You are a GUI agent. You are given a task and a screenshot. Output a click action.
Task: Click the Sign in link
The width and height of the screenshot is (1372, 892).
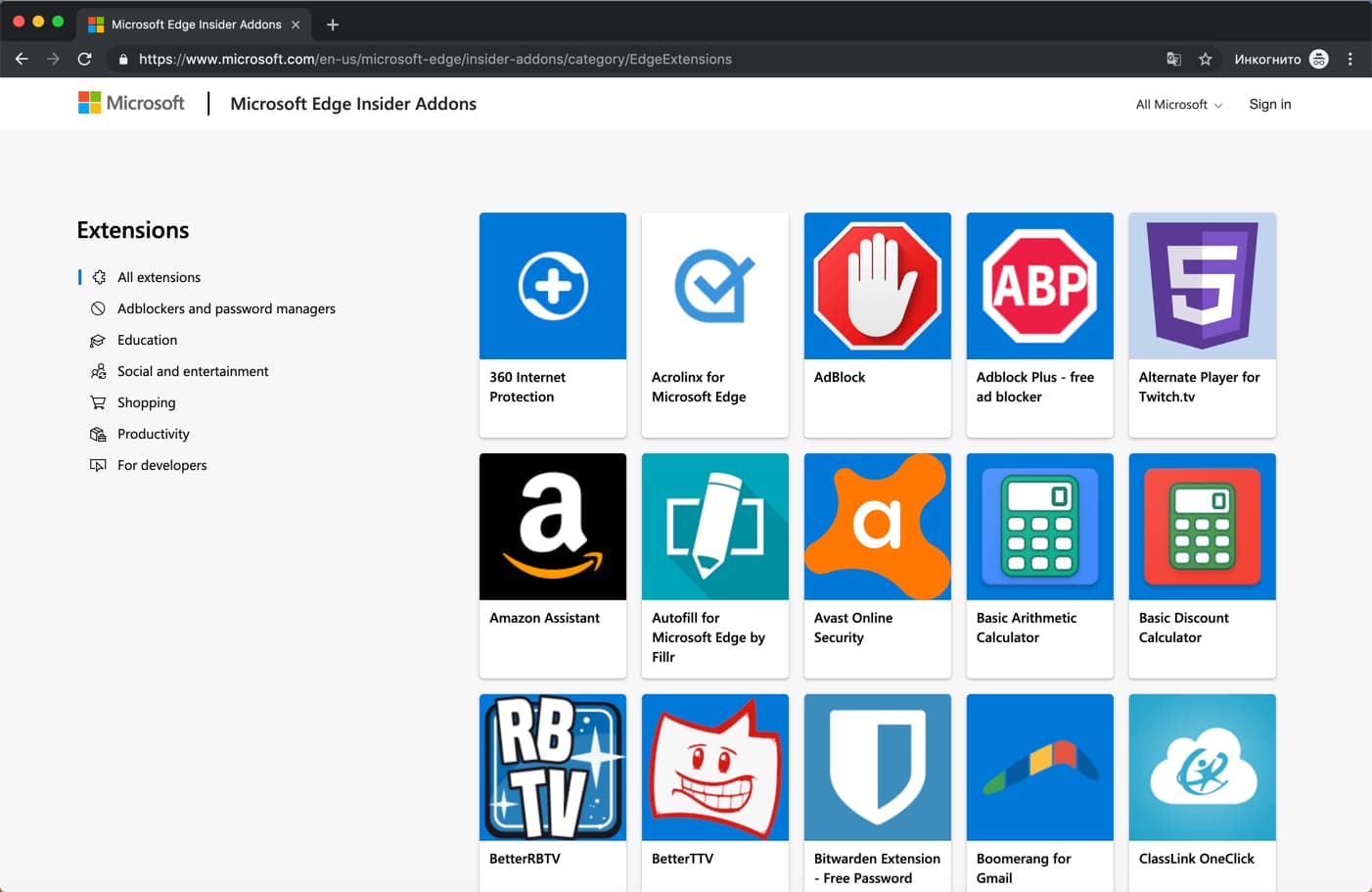click(x=1269, y=104)
